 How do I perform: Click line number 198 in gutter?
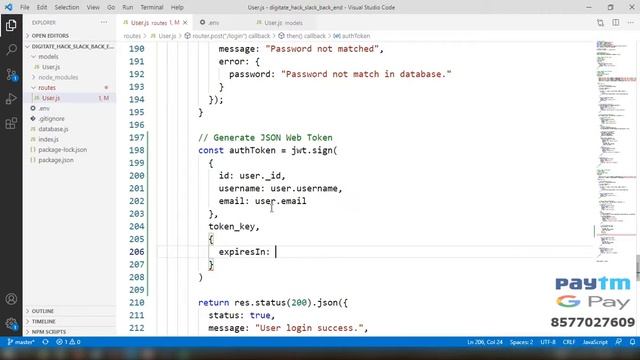pyautogui.click(x=136, y=150)
